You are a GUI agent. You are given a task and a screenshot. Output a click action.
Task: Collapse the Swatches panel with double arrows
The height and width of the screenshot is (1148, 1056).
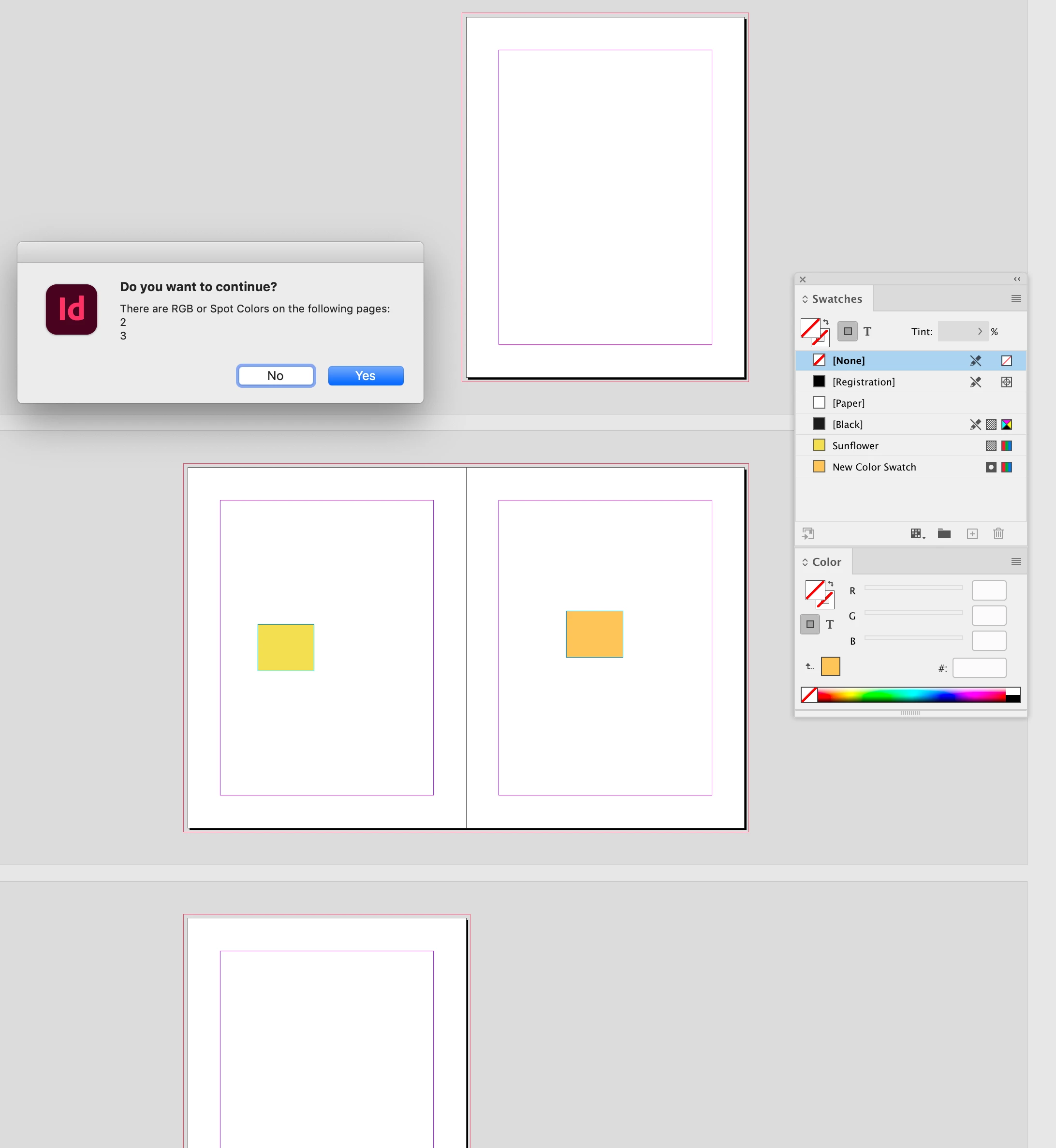(1016, 280)
